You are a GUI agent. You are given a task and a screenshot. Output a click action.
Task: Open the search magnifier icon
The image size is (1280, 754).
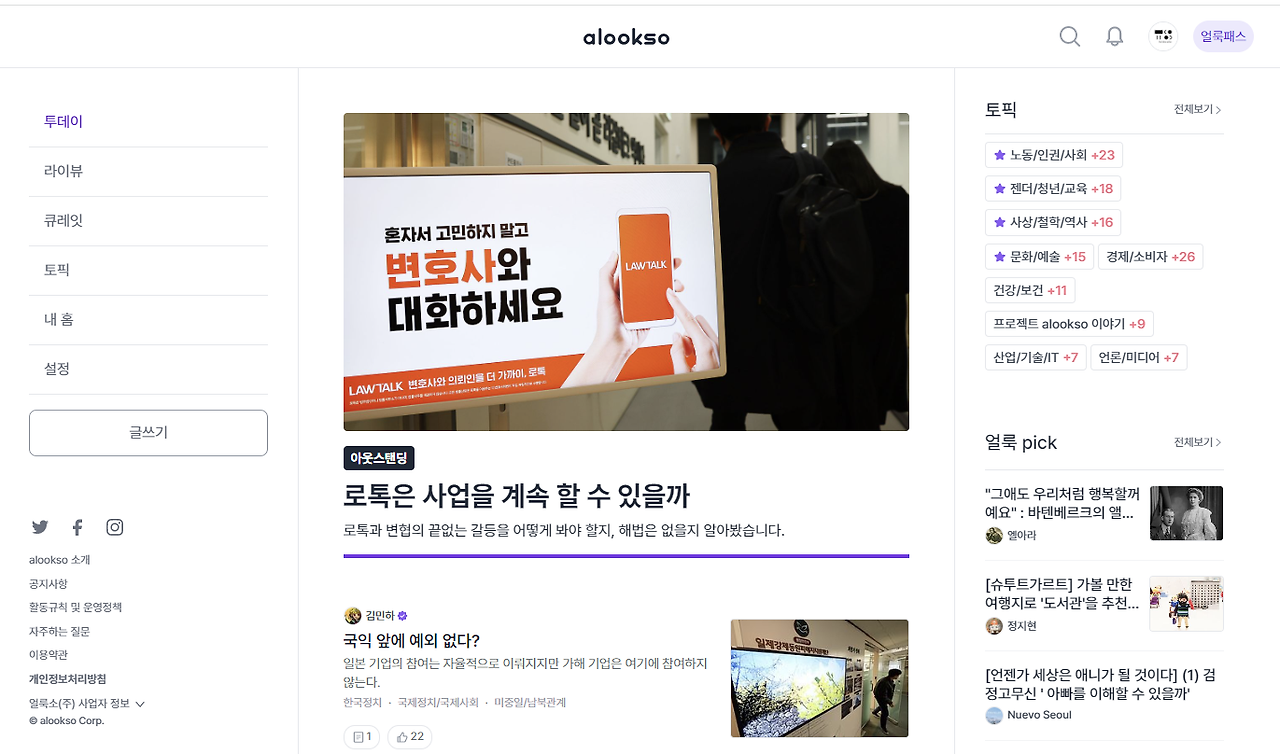coord(1069,37)
